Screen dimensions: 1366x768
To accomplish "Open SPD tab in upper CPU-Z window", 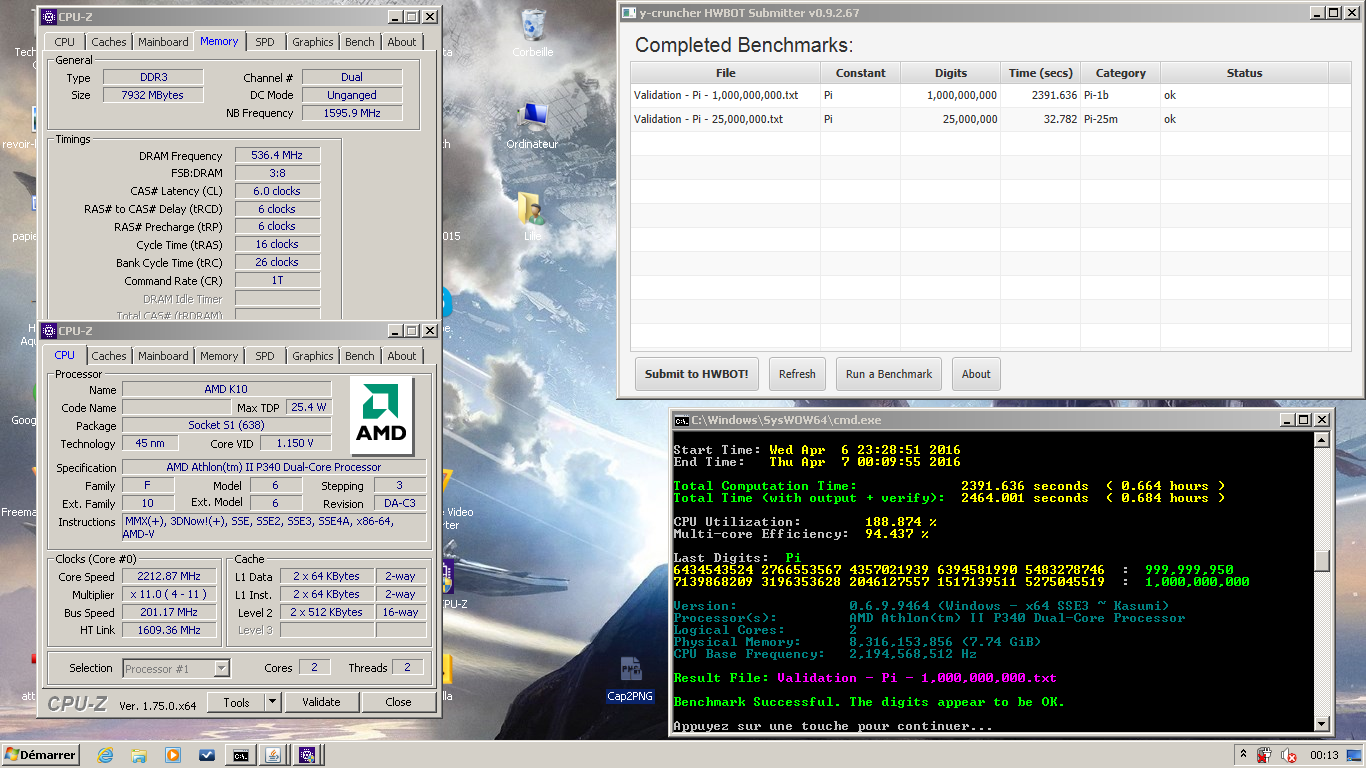I will [265, 42].
